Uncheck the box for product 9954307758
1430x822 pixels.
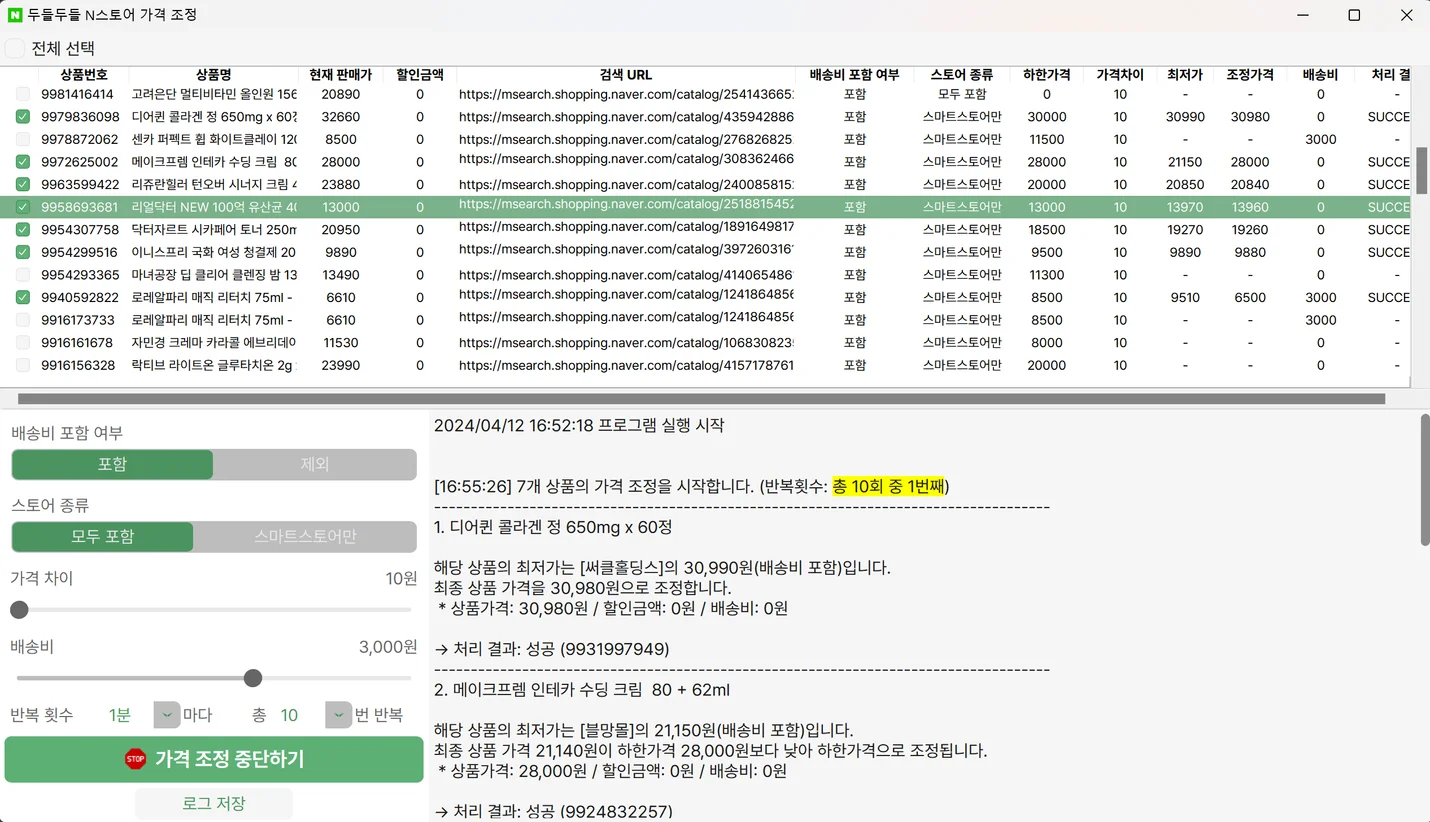click(22, 229)
